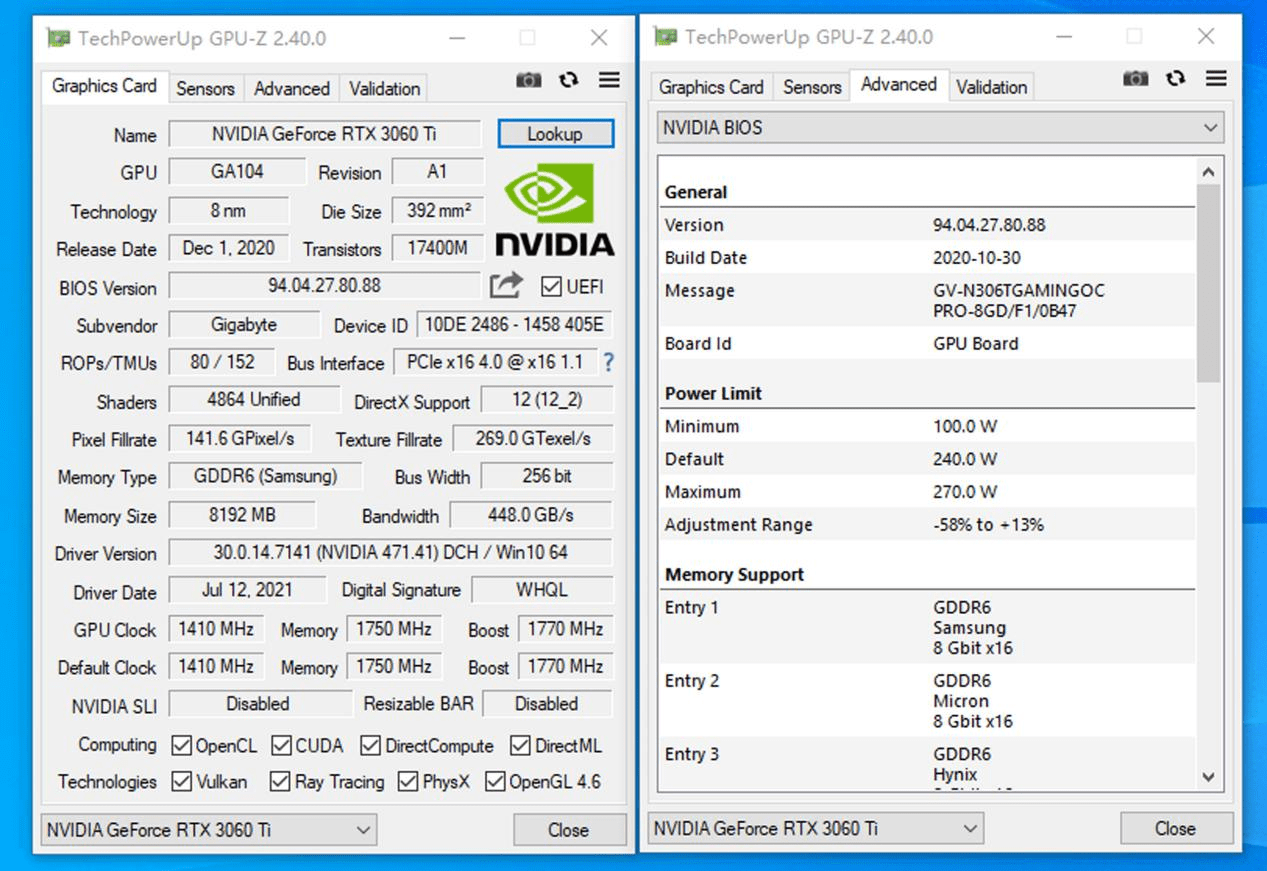Toggle the Ray Tracing checkbox
Image resolution: width=1267 pixels, height=871 pixels.
(x=281, y=782)
